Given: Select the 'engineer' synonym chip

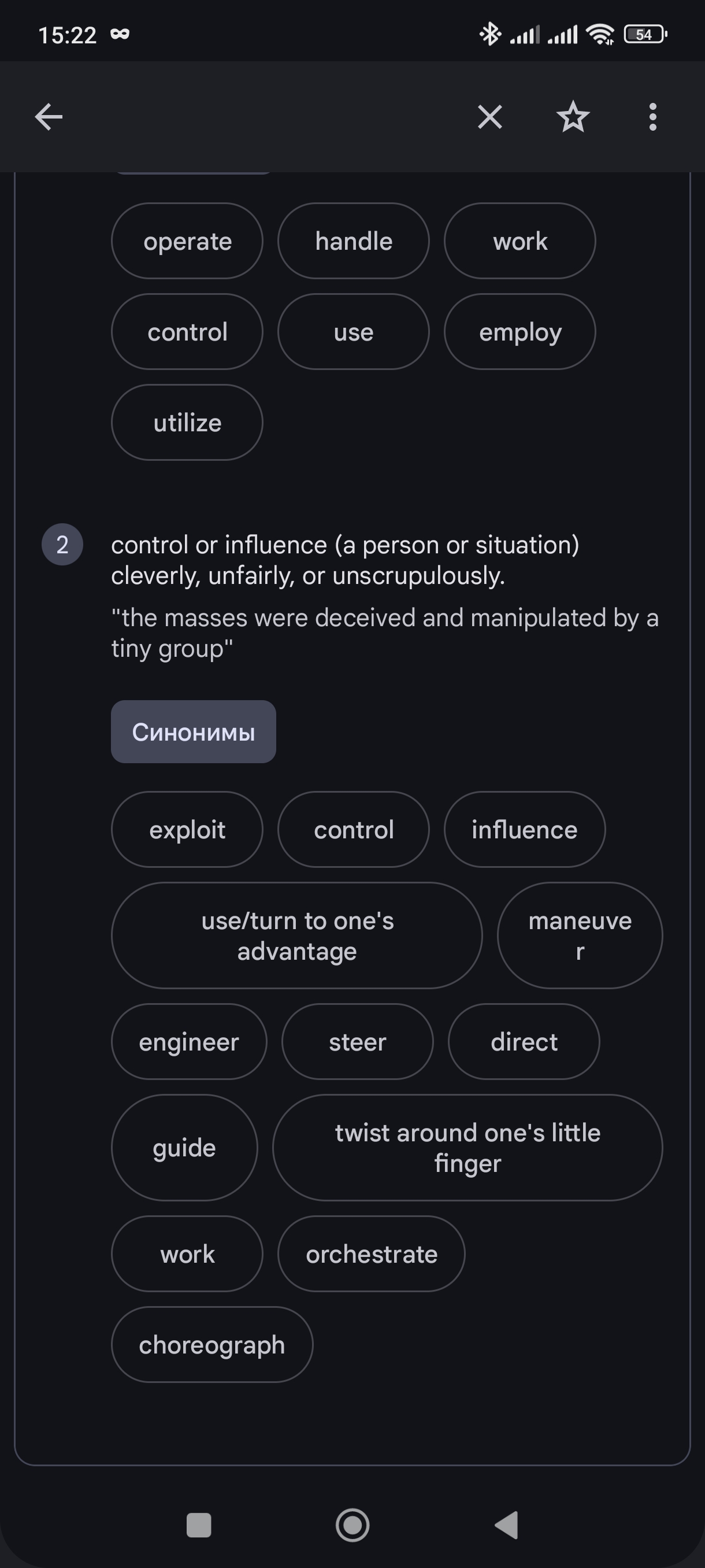Looking at the screenshot, I should (188, 1041).
